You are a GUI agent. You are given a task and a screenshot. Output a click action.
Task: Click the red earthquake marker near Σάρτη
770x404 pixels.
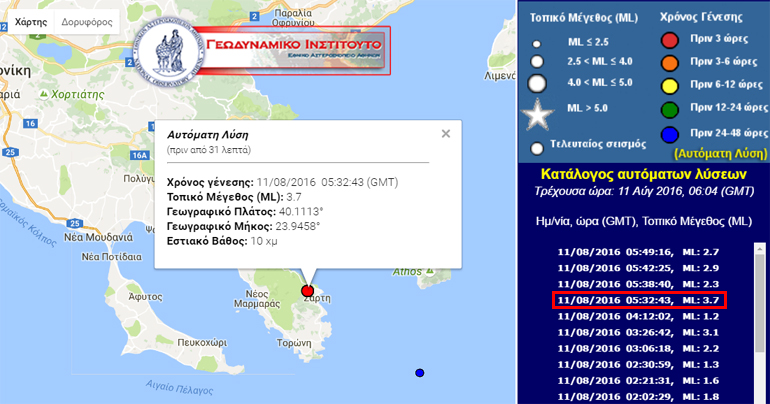[307, 291]
